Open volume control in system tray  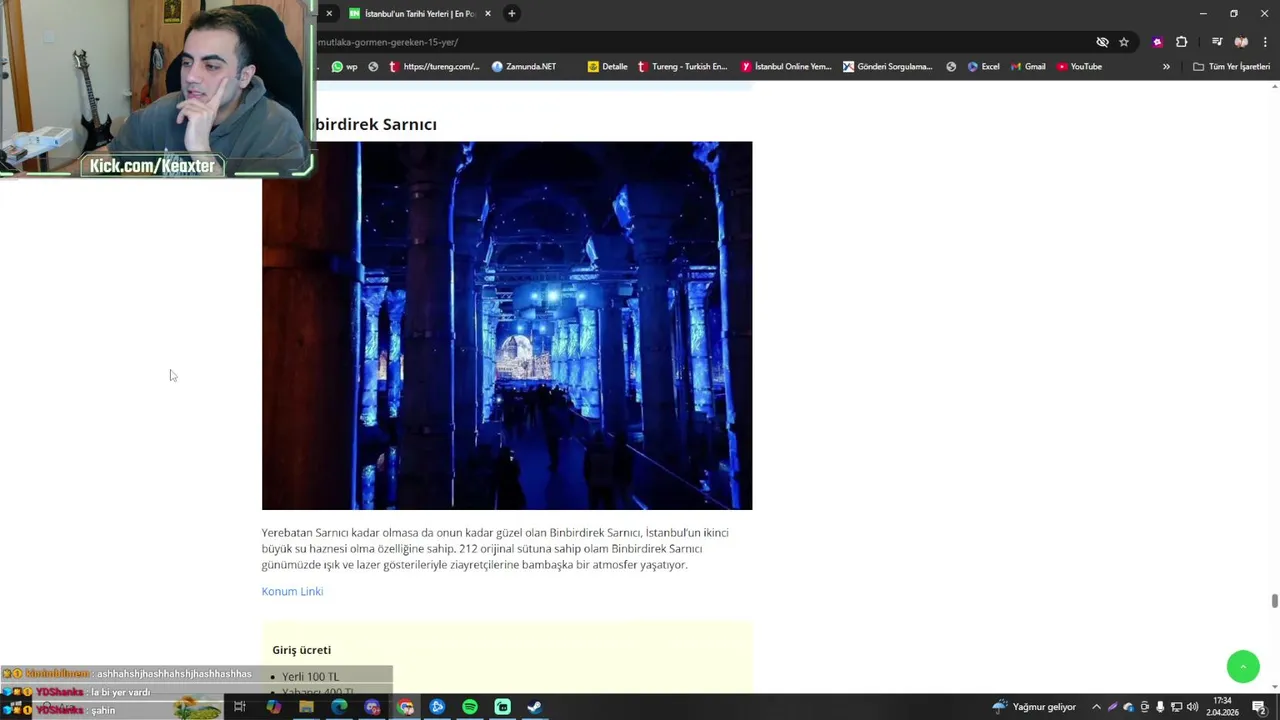pos(1192,707)
